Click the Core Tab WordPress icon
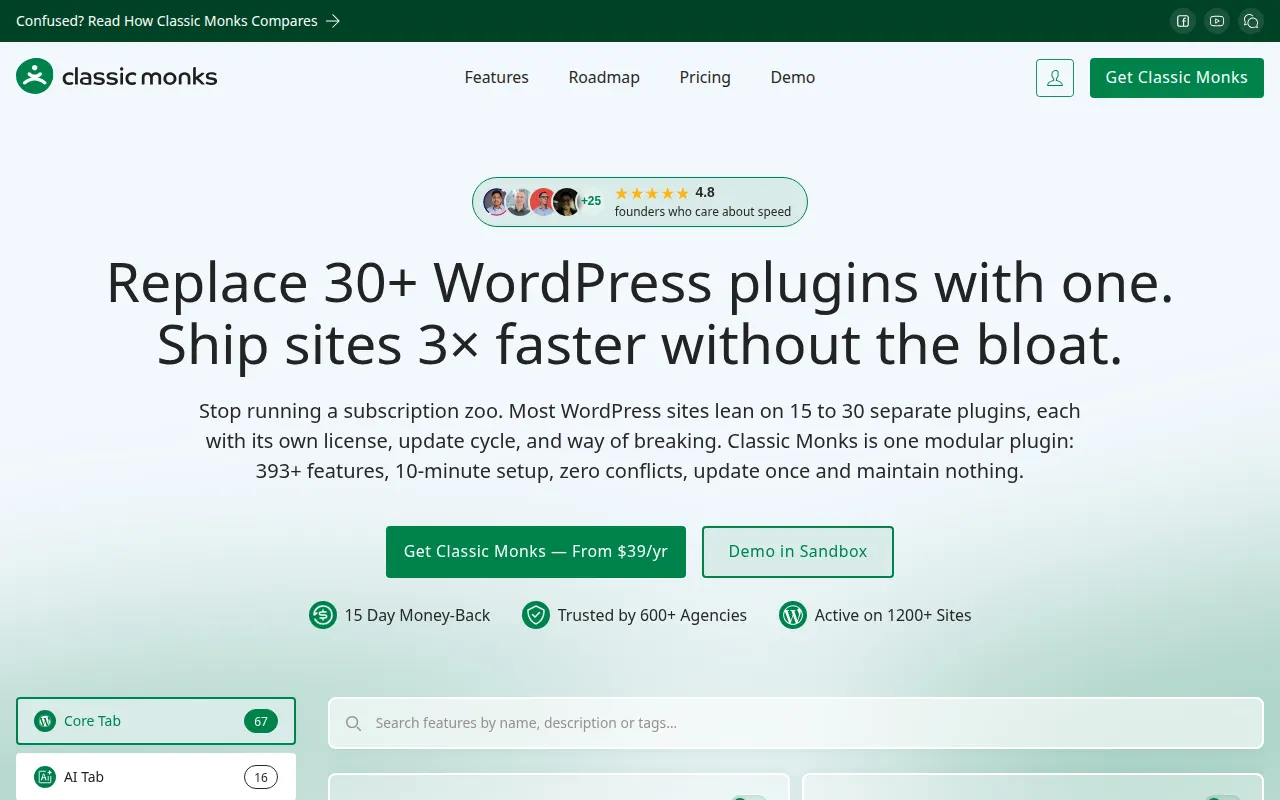The image size is (1280, 800). tap(44, 721)
